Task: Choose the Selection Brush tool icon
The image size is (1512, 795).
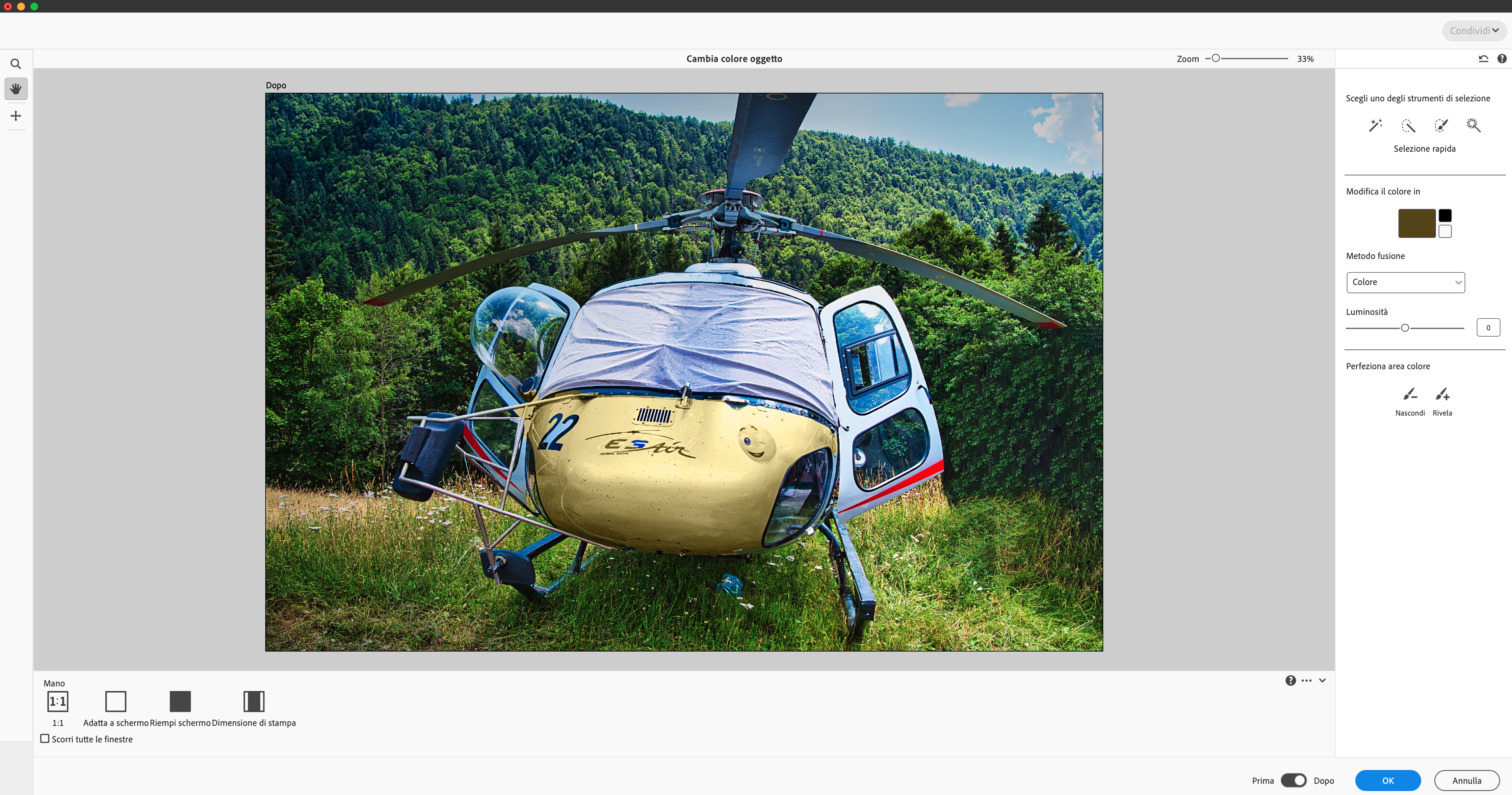Action: (x=1441, y=126)
